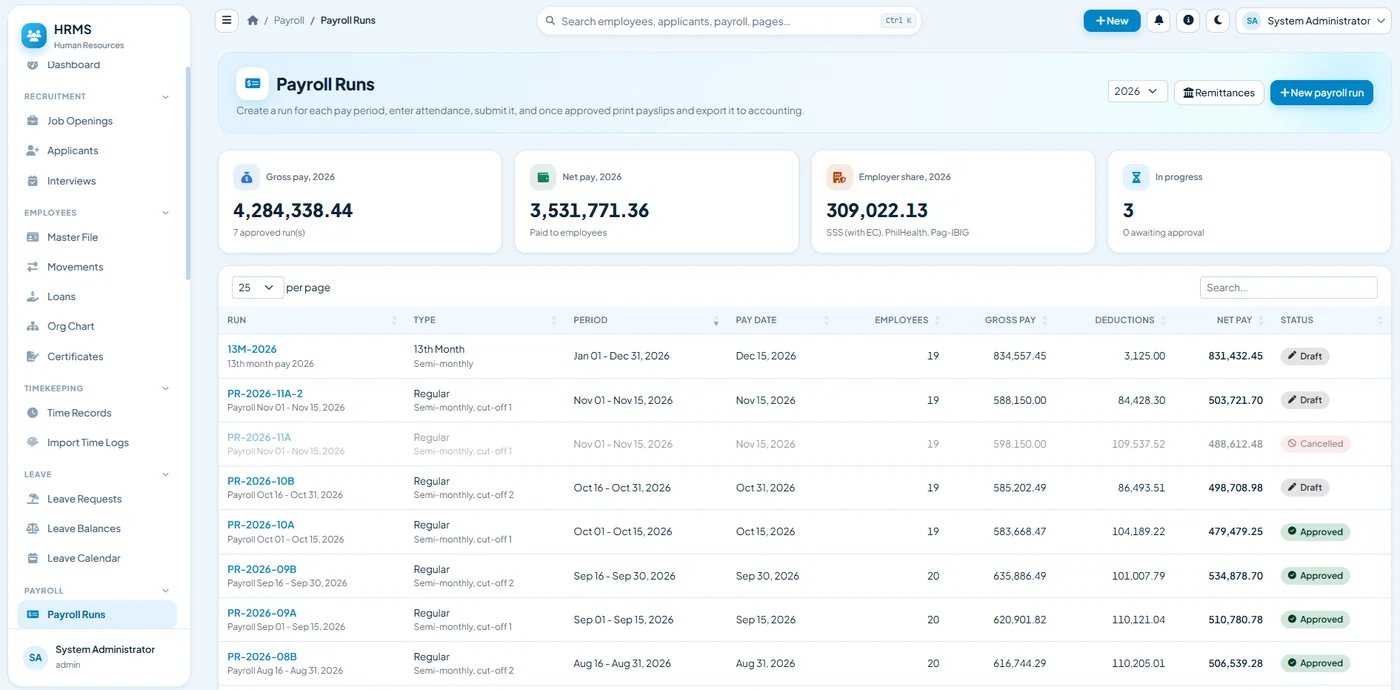This screenshot has height=690, width=1400.
Task: Click the HRMS logo icon
Action: click(x=34, y=36)
